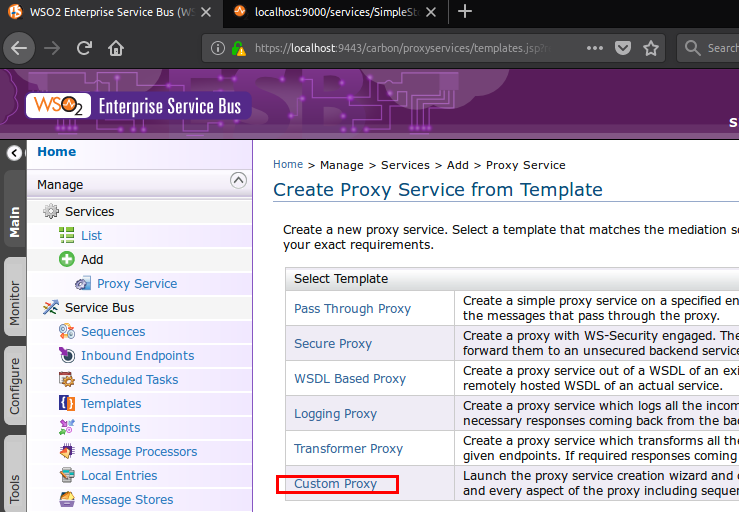Switch to the Configure side tab

coord(14,387)
